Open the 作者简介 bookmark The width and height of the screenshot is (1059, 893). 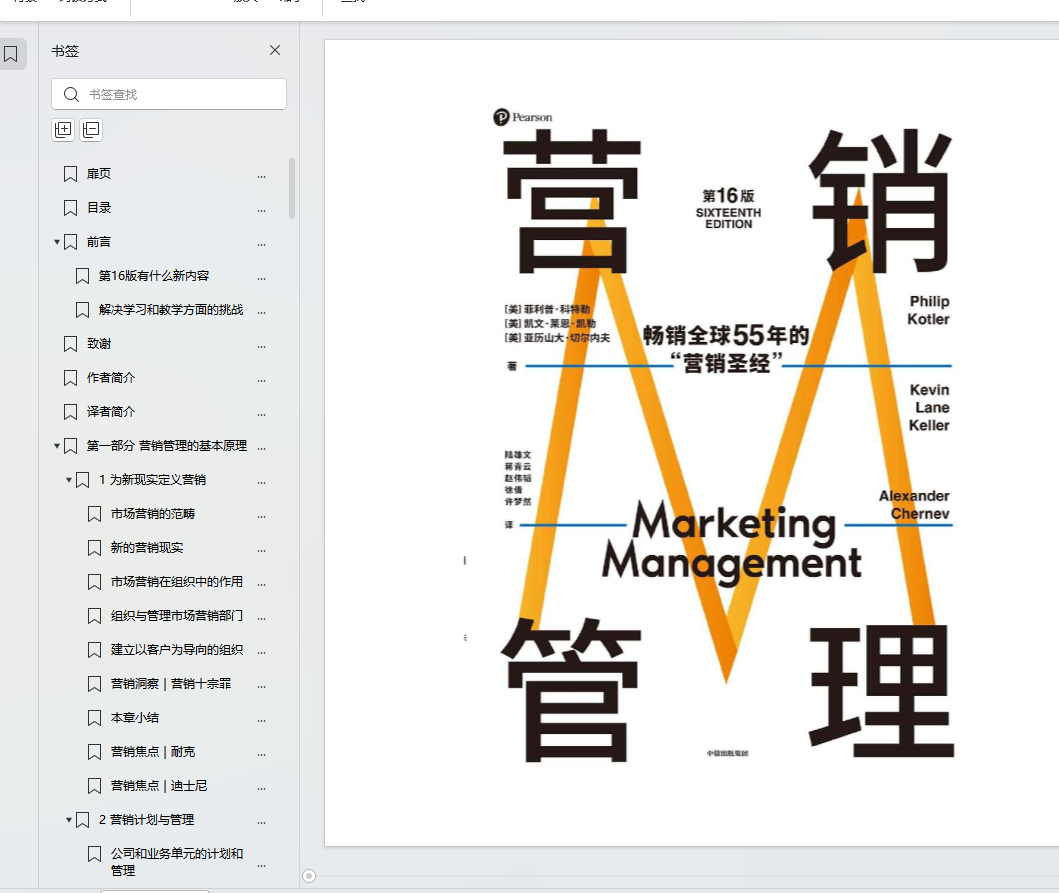tap(111, 378)
